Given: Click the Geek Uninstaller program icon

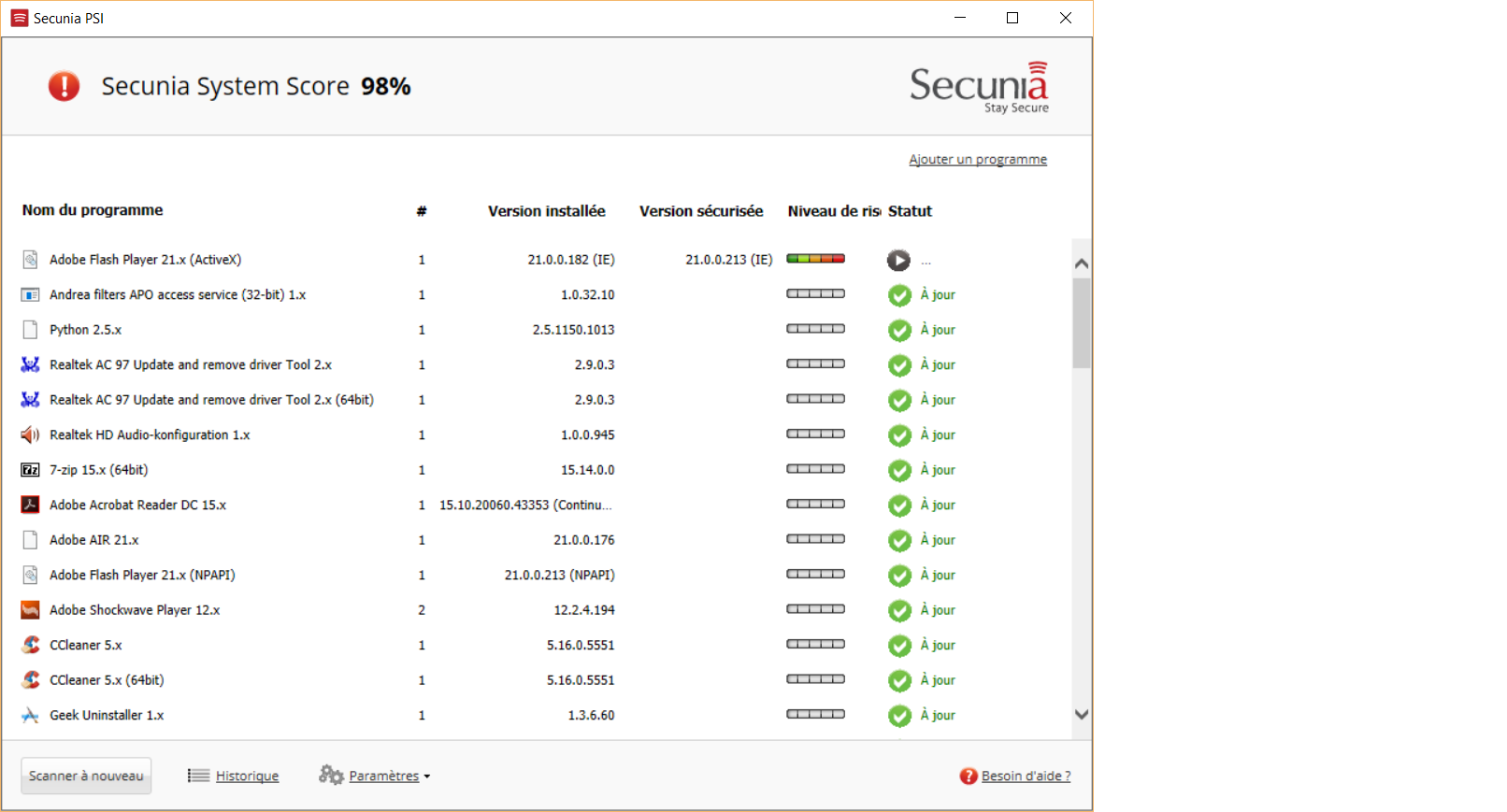Looking at the screenshot, I should (x=30, y=716).
